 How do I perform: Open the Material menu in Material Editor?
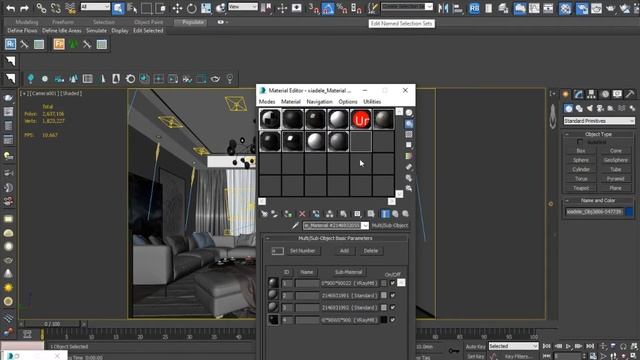tap(291, 102)
